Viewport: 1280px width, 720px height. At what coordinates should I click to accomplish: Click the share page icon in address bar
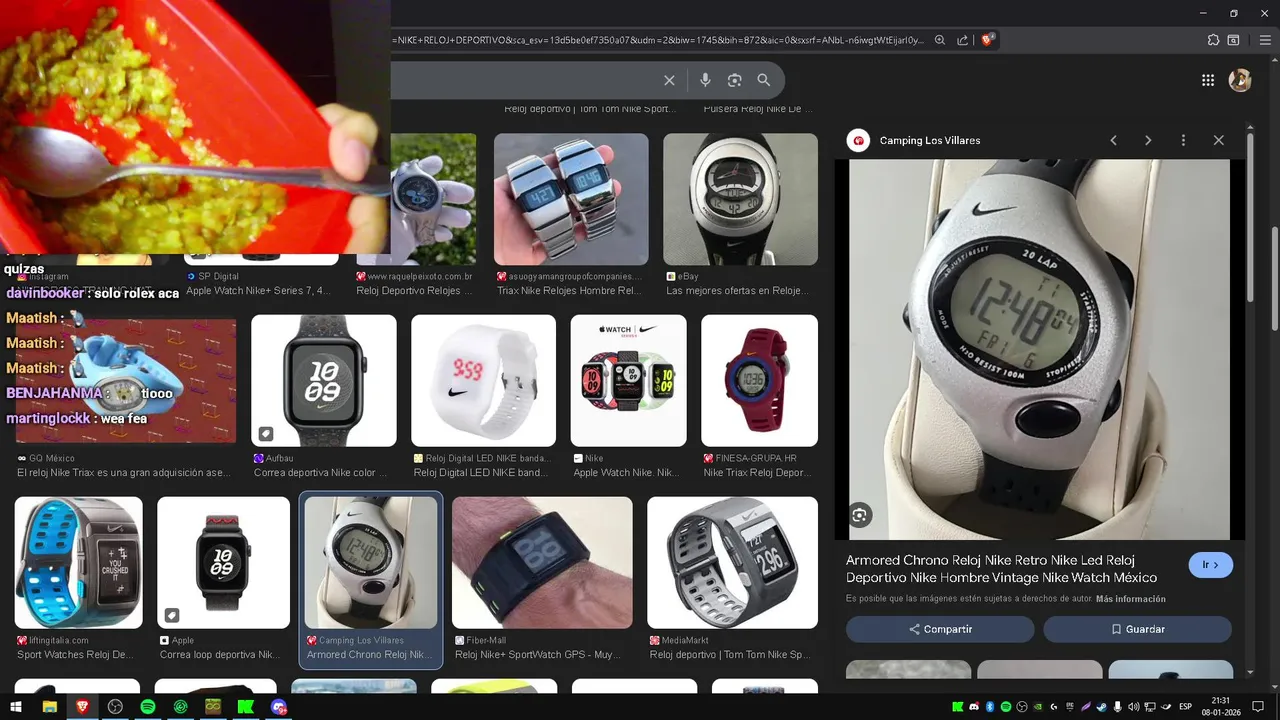click(x=962, y=40)
